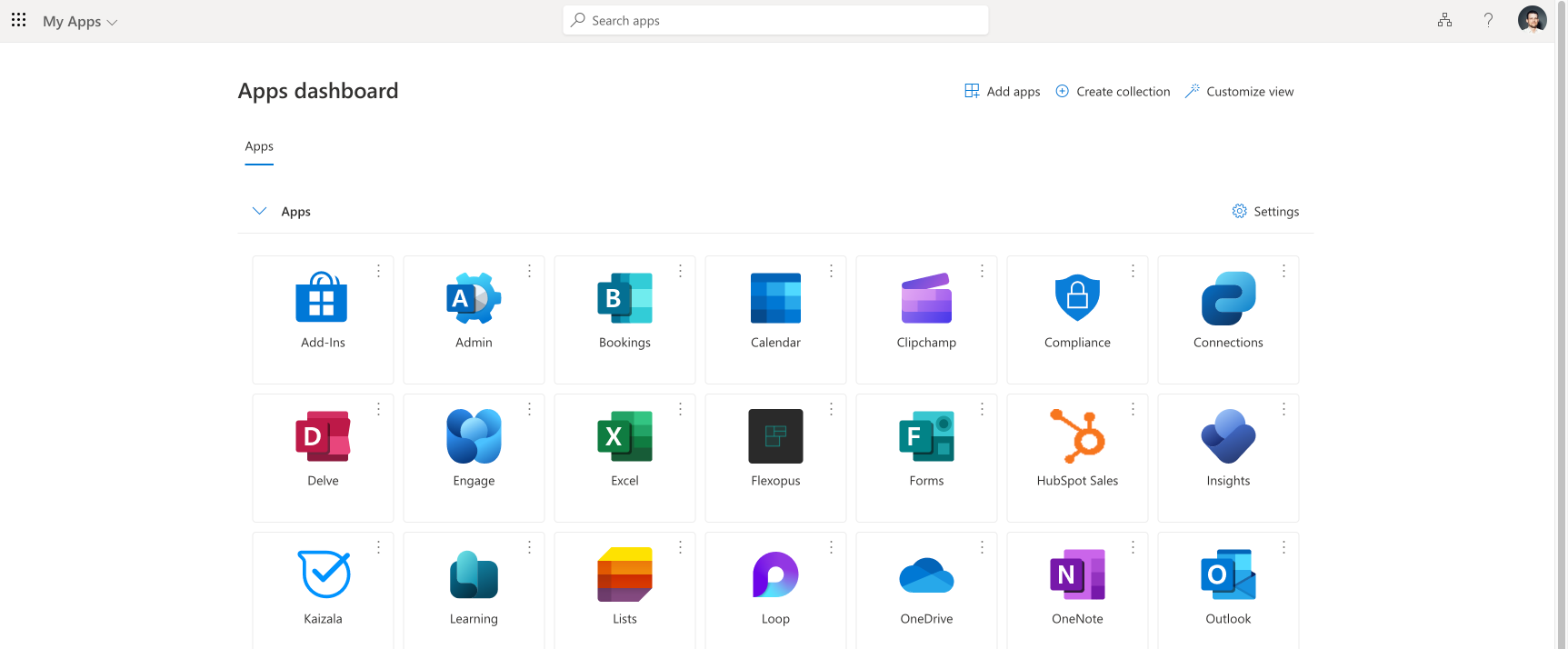Launch the HubSpot Sales app

tap(1077, 436)
